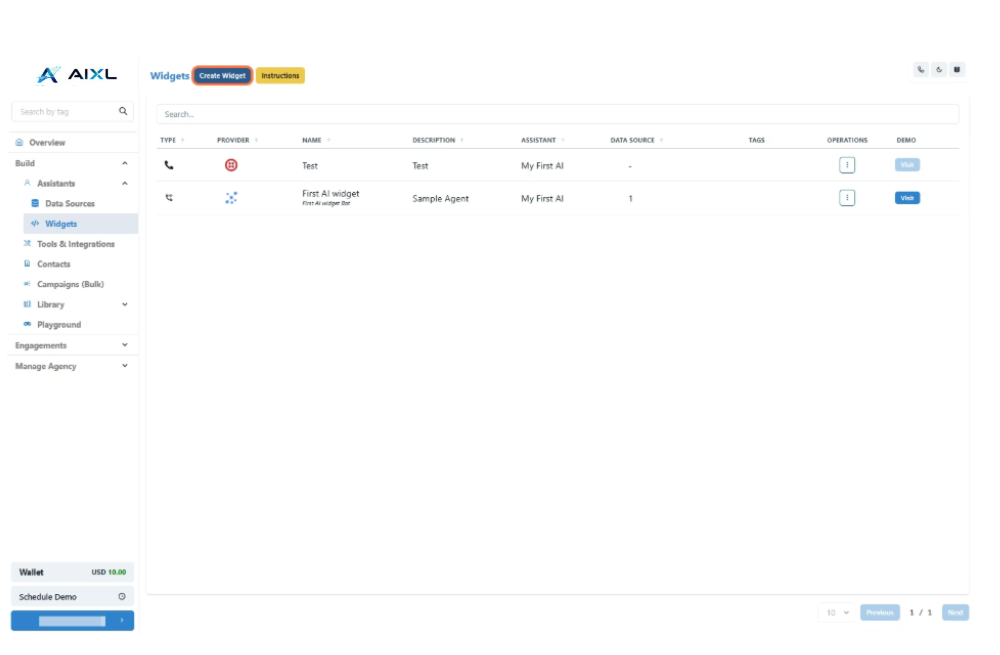Open the rows-per-page dropdown
This screenshot has width=1000, height=655.
pyautogui.click(x=837, y=612)
